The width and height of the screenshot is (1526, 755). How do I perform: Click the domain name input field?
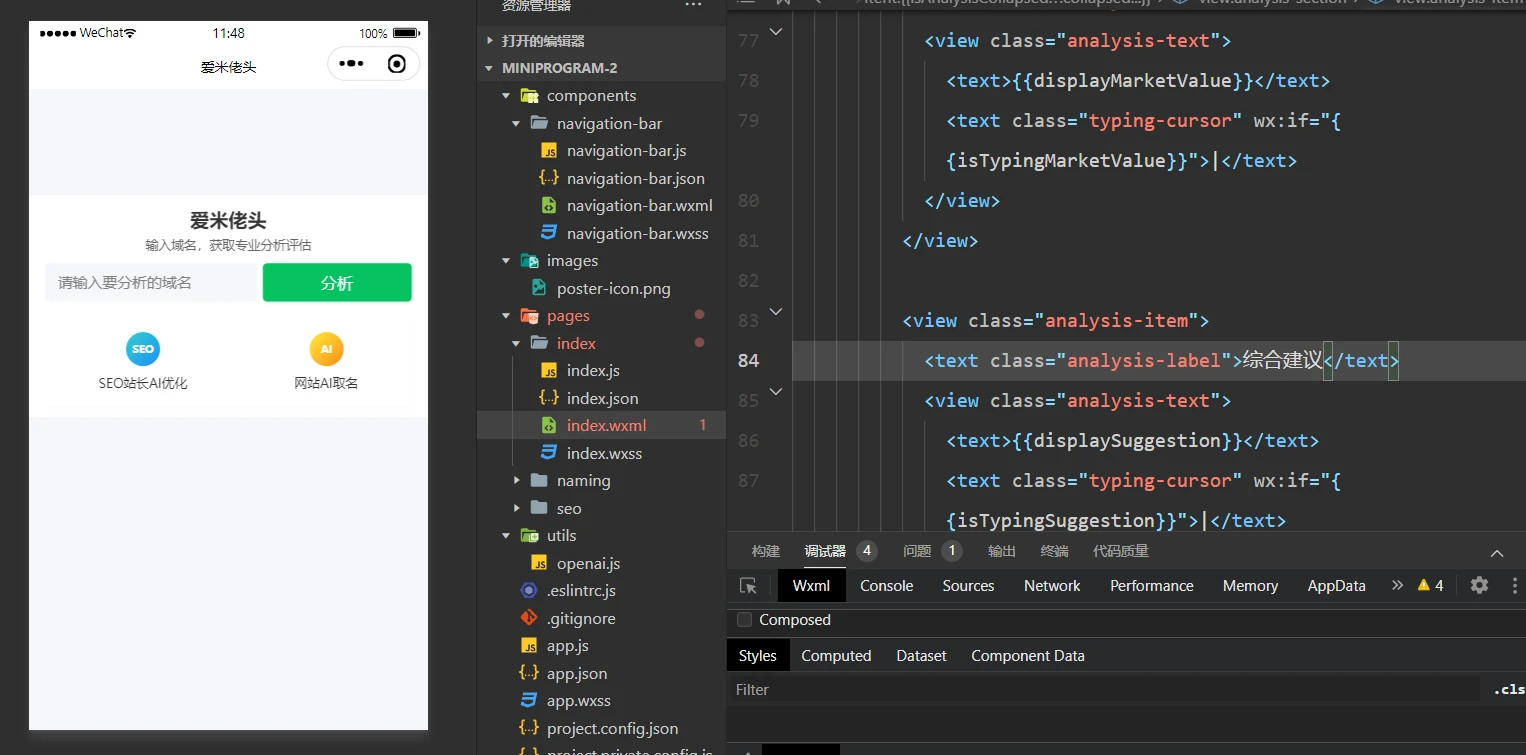[150, 283]
